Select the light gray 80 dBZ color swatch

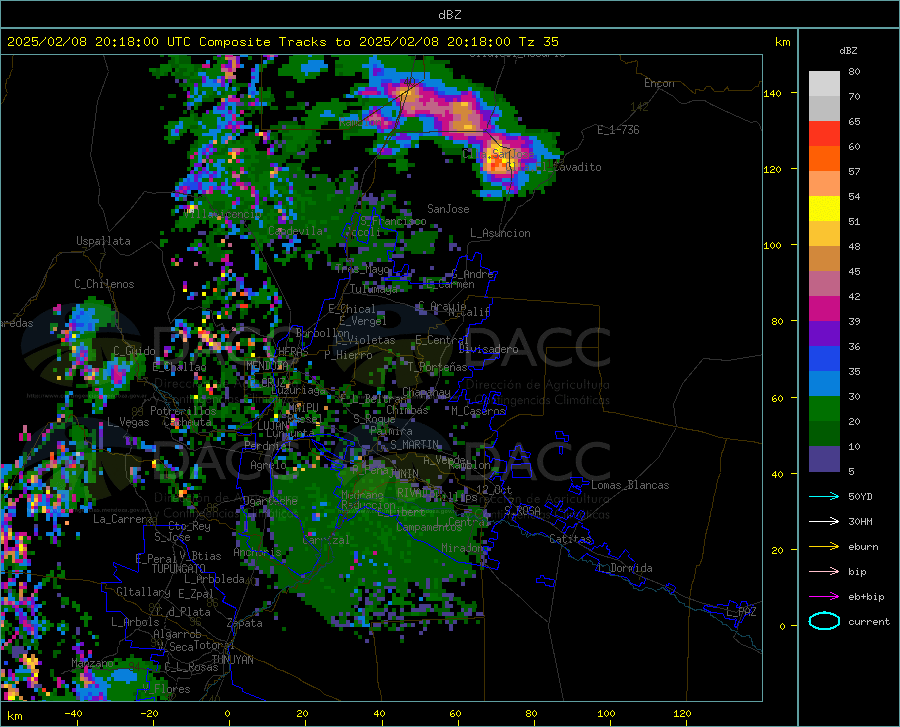824,83
